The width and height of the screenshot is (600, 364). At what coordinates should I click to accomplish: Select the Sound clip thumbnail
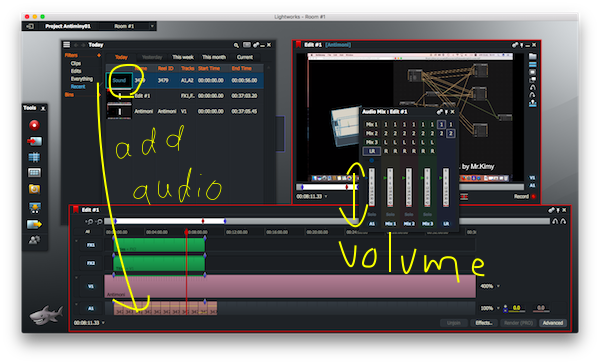[119, 80]
